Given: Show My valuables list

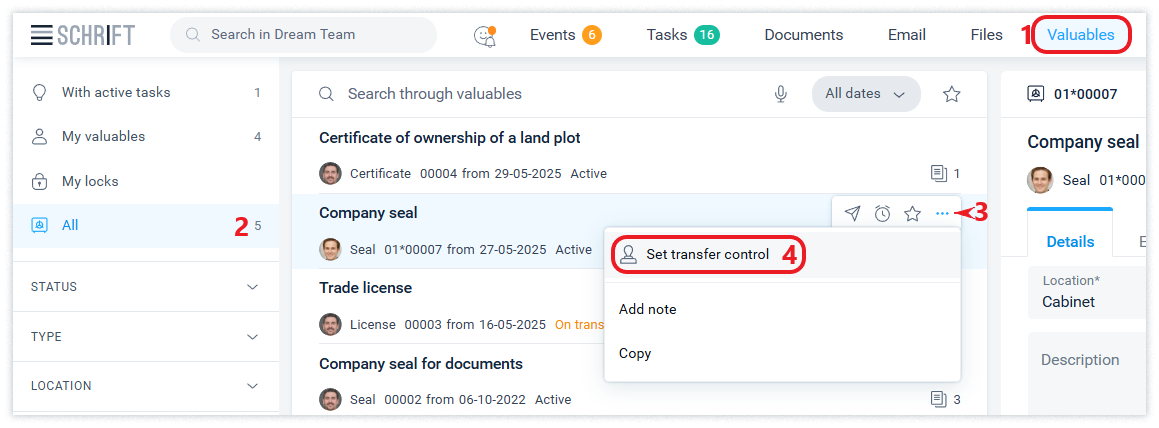Looking at the screenshot, I should pos(103,136).
